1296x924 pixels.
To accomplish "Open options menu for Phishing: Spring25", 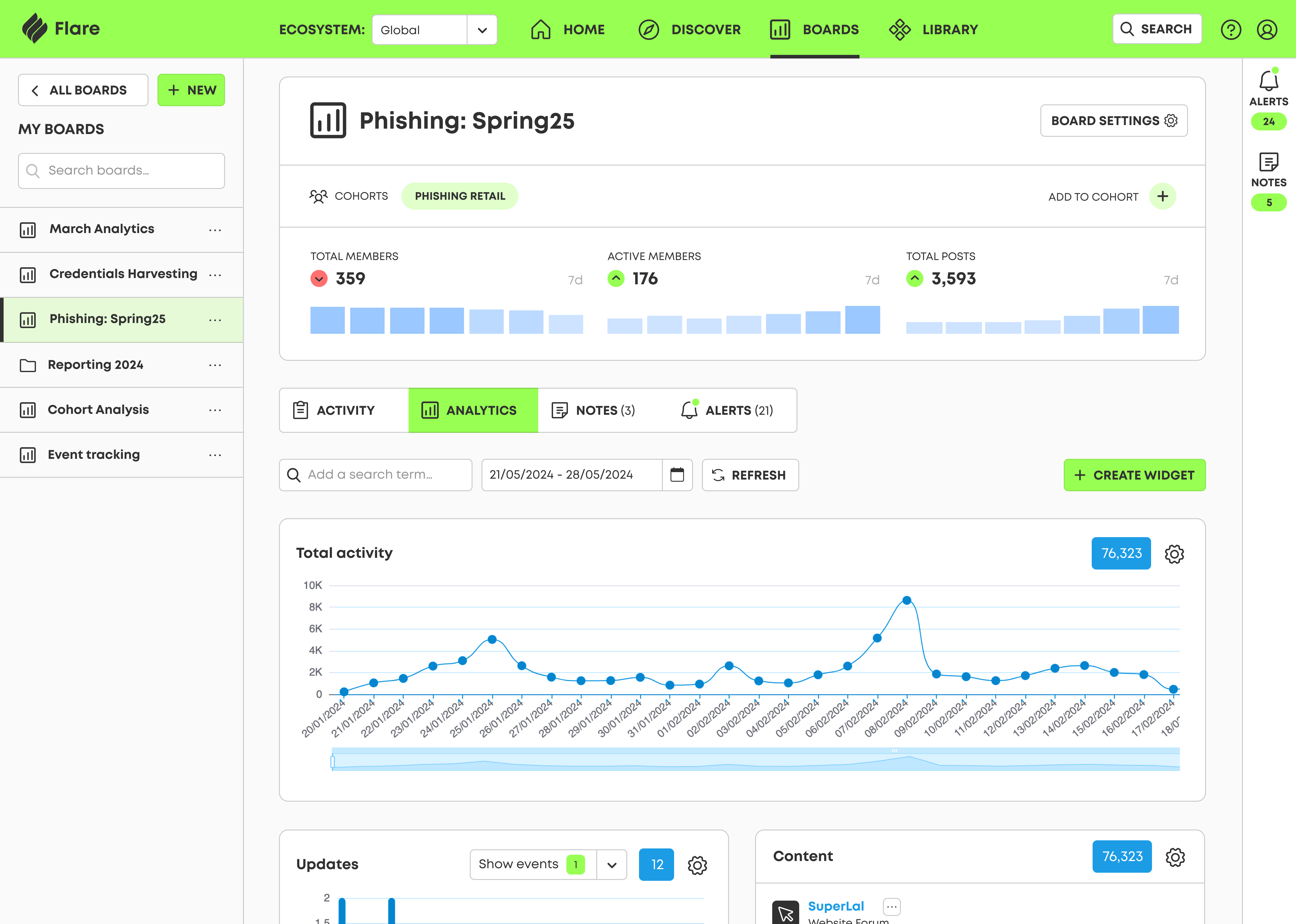I will click(x=215, y=320).
